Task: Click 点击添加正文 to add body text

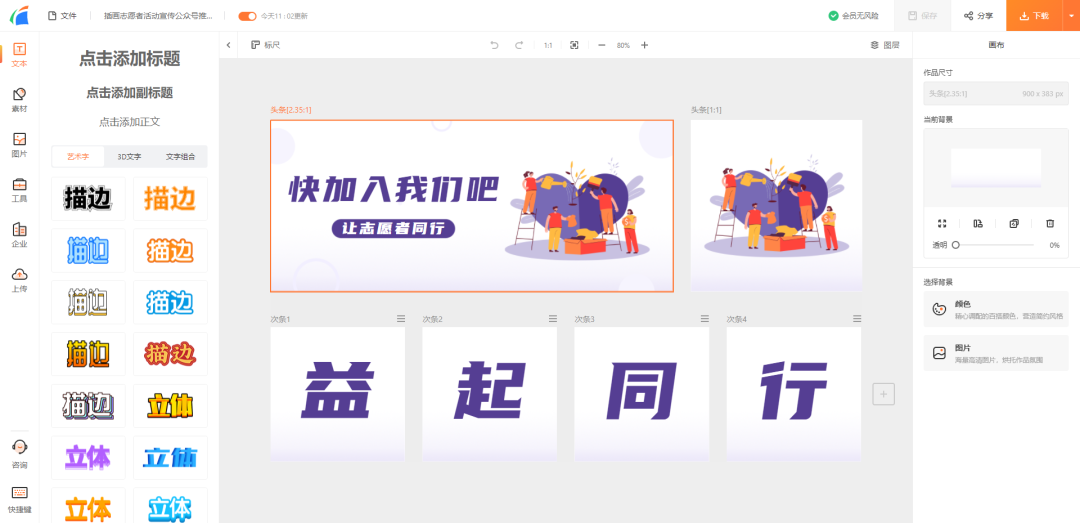Action: tap(129, 122)
